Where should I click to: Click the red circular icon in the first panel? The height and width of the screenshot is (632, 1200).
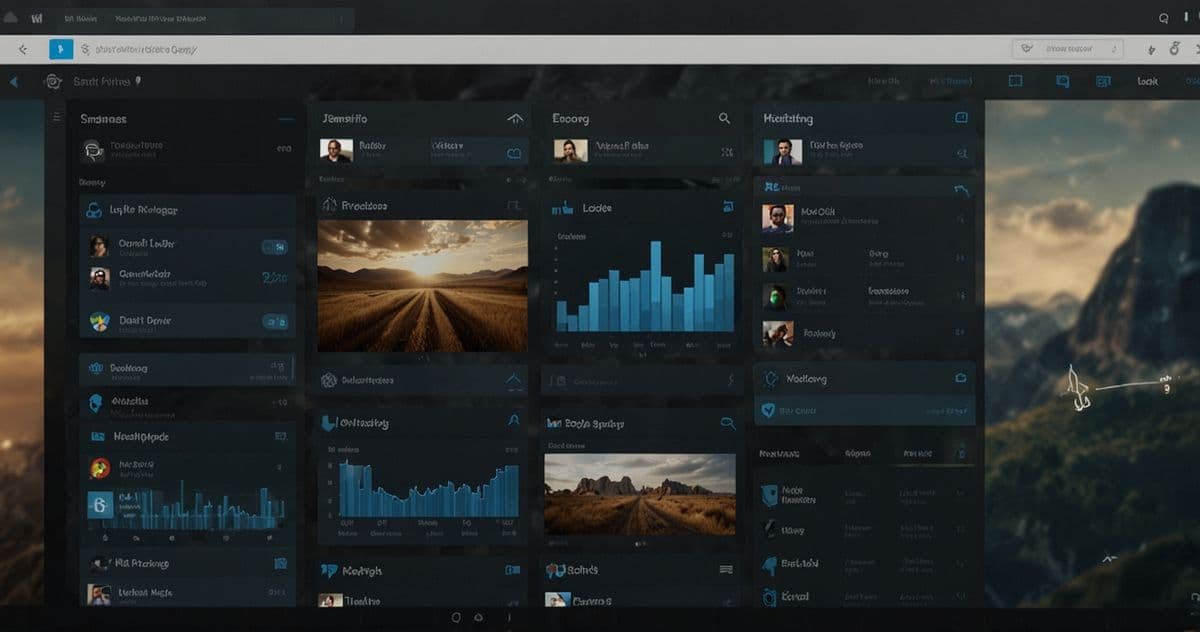(x=99, y=467)
